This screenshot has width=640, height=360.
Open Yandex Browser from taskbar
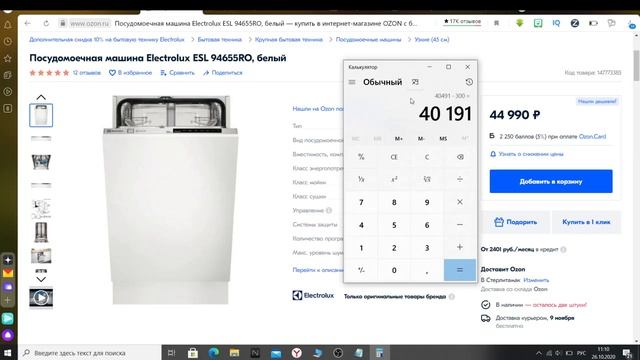tap(297, 353)
